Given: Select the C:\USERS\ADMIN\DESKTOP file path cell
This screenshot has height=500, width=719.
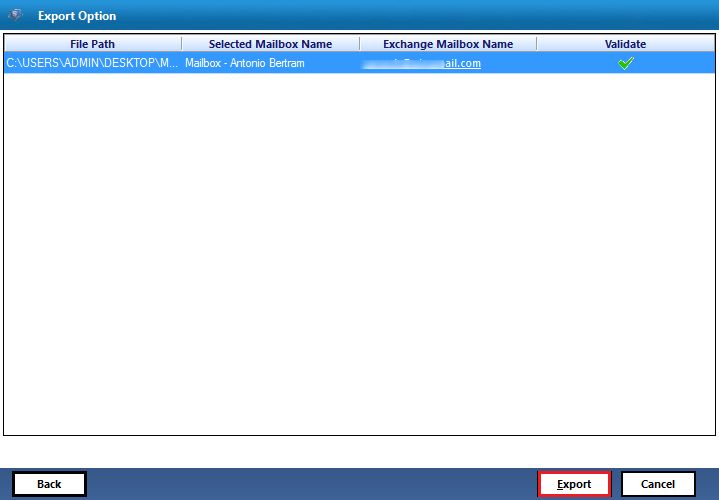Looking at the screenshot, I should 93,63.
